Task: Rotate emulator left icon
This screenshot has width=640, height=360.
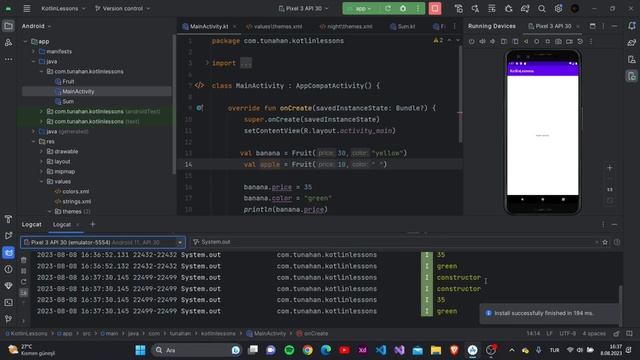Action: tap(504, 41)
